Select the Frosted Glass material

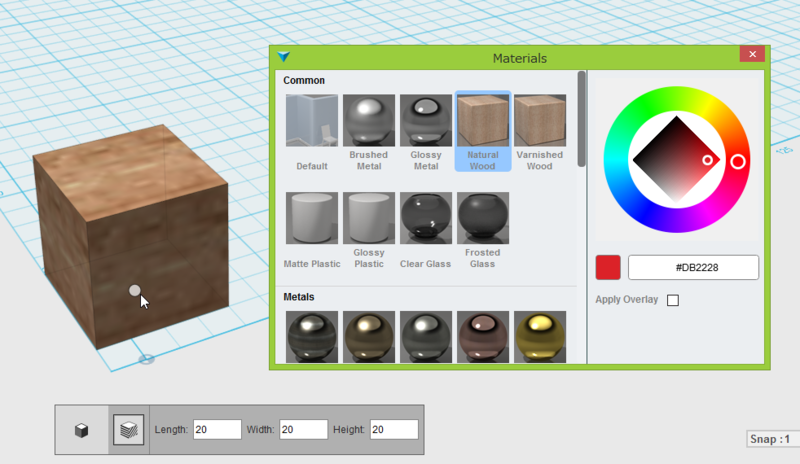tap(483, 218)
